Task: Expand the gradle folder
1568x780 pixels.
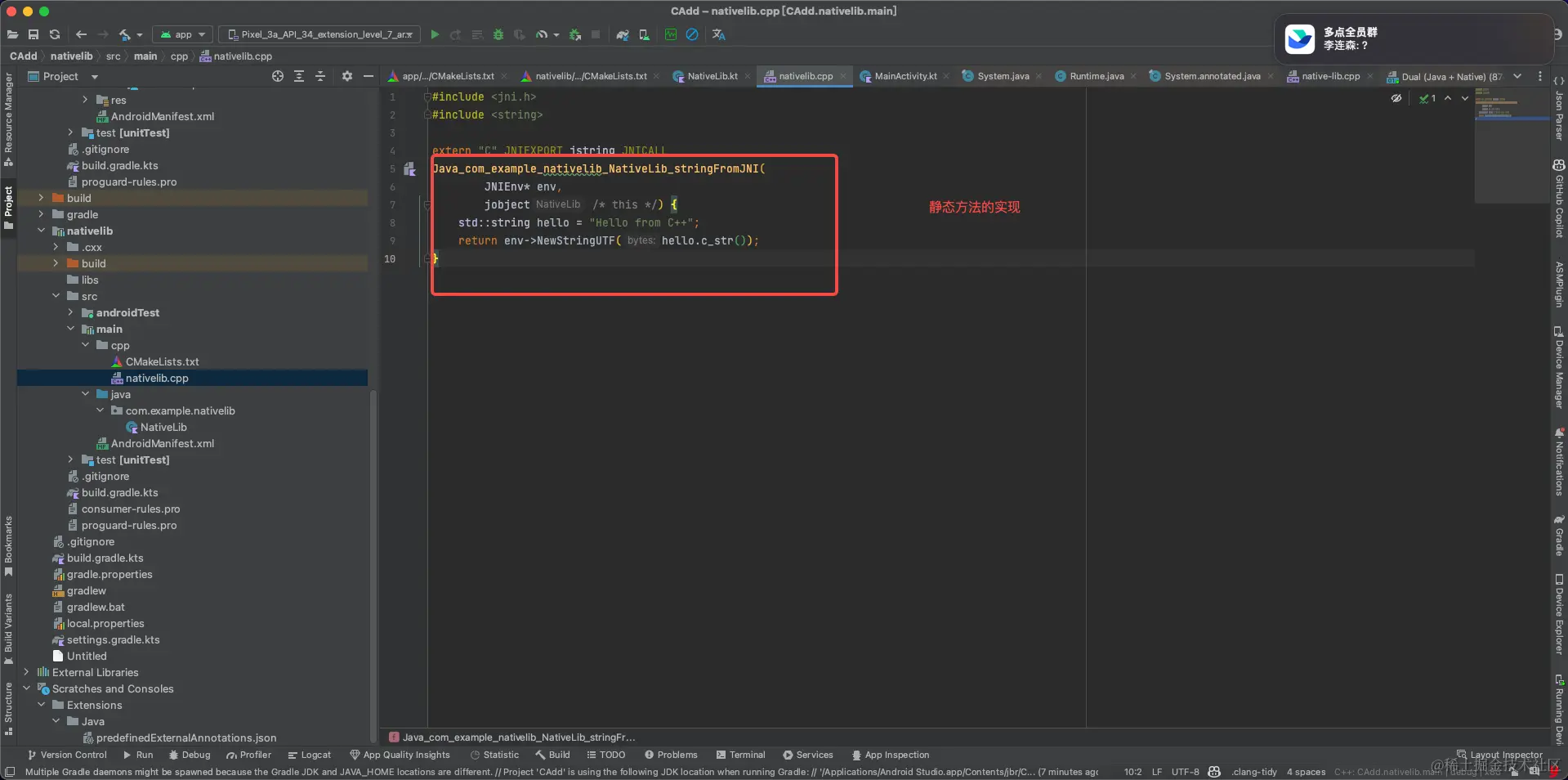Action: click(x=41, y=214)
